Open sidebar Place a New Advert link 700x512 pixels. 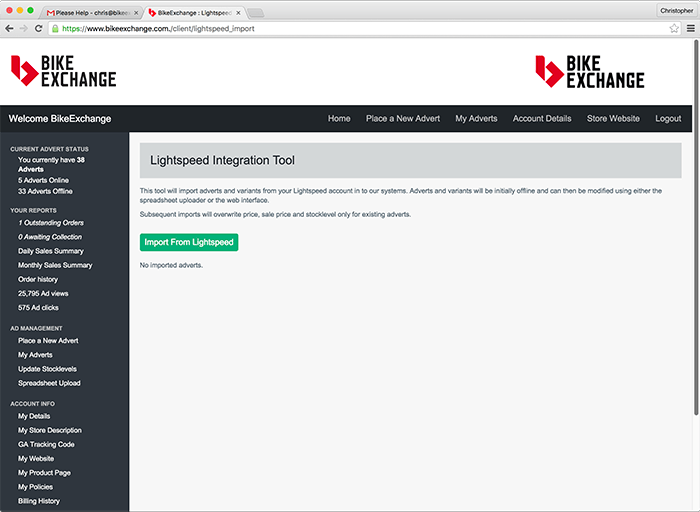tap(48, 341)
